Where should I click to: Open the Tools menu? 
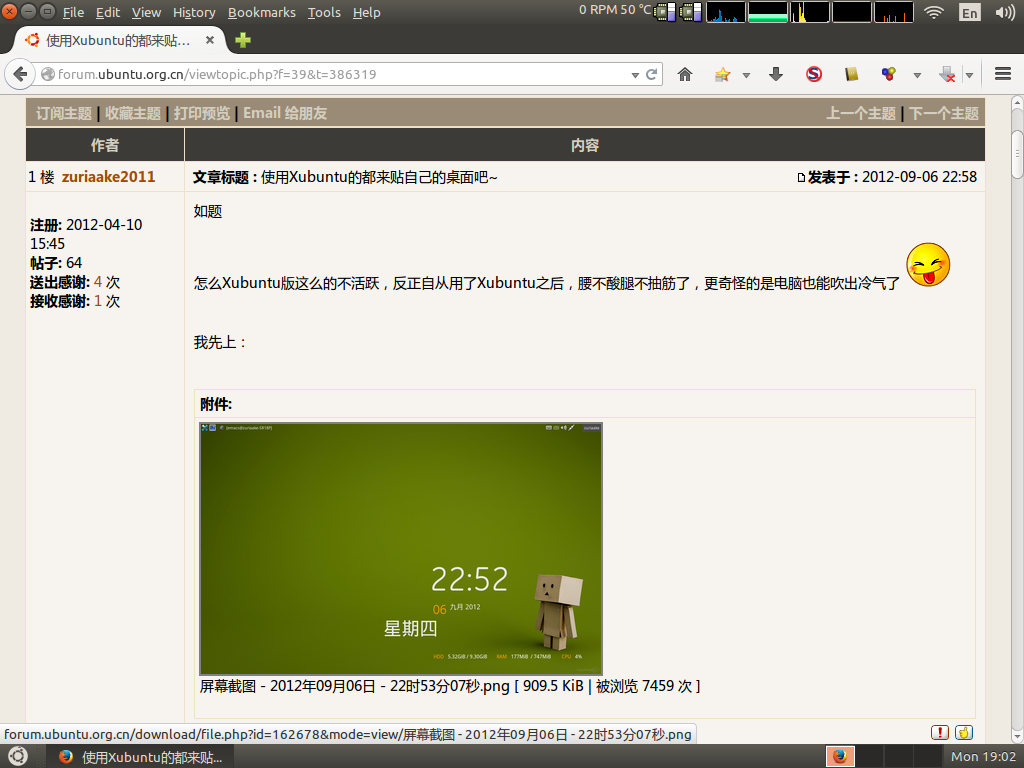coord(324,12)
